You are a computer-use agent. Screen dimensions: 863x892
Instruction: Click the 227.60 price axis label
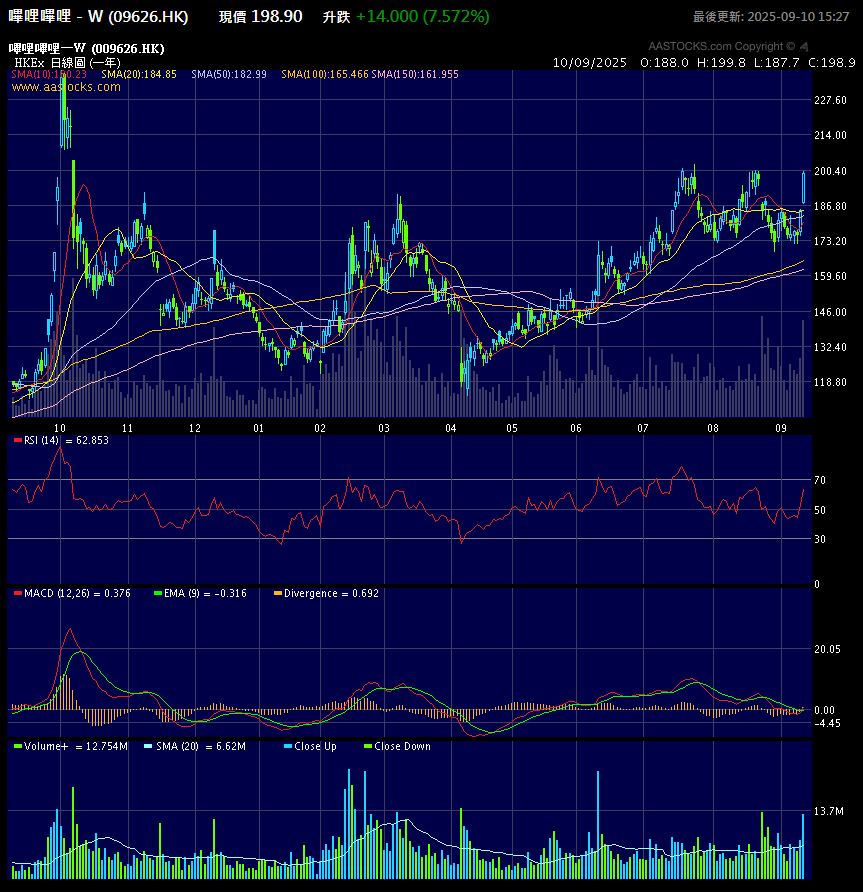pyautogui.click(x=831, y=100)
